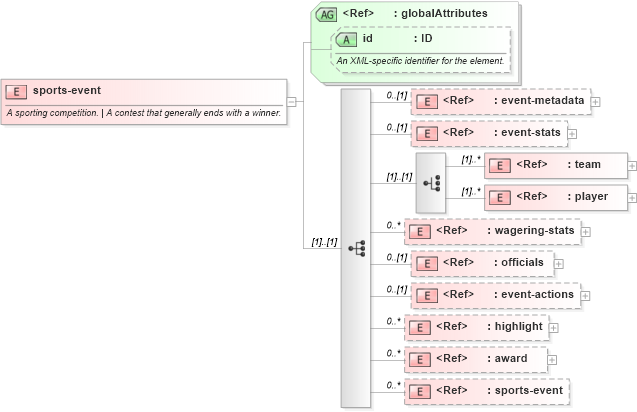Viewport: 637px width, 412px height.
Task: Click the XML-specific identifier description
Action: click(420, 61)
